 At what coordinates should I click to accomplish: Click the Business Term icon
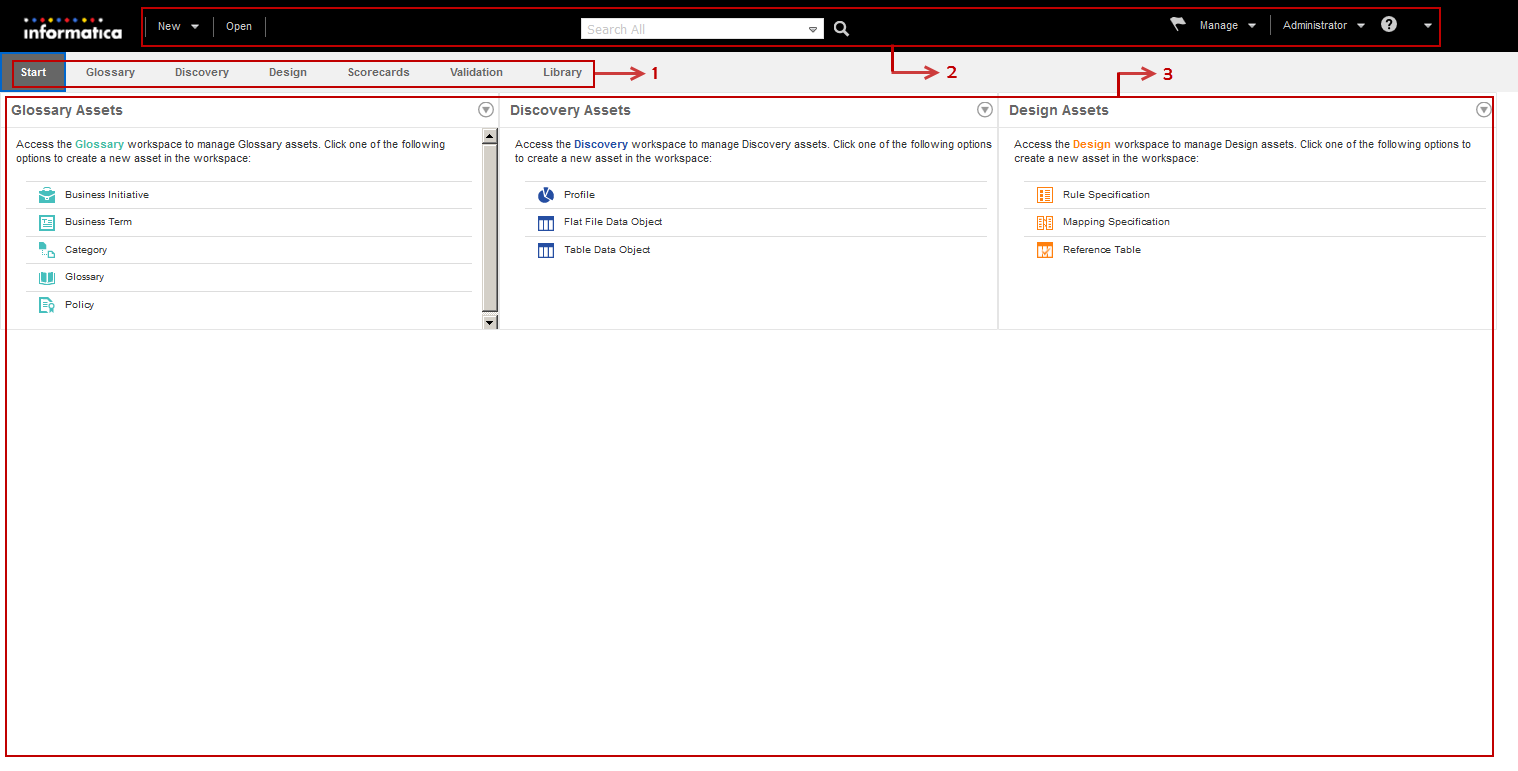pos(46,222)
